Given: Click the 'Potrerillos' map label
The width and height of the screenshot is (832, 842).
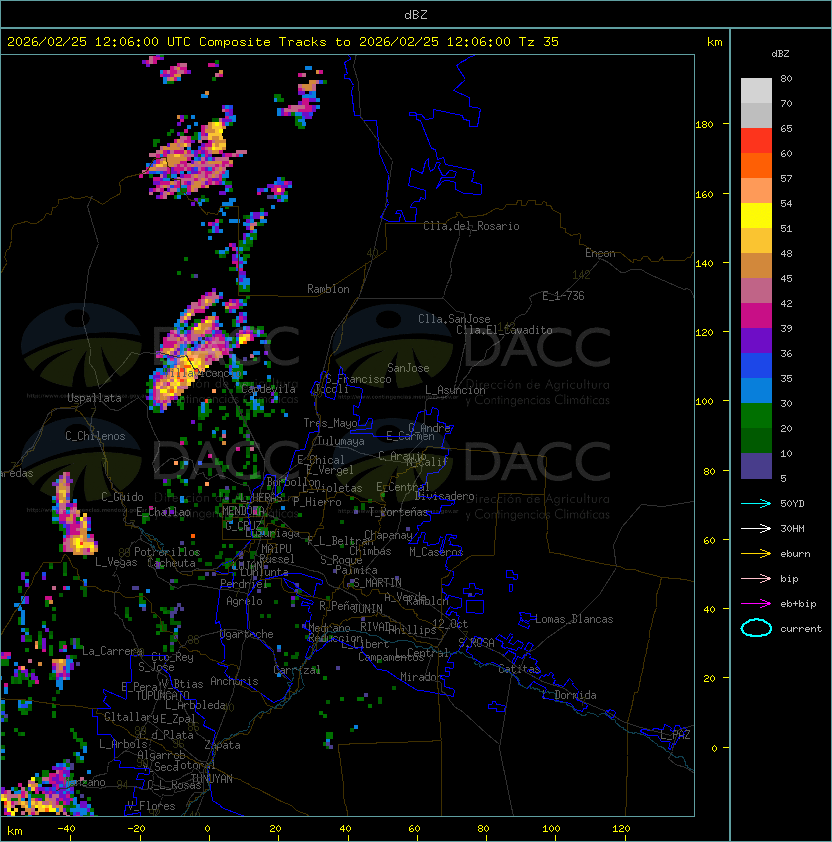Looking at the screenshot, I should pyautogui.click(x=167, y=552).
